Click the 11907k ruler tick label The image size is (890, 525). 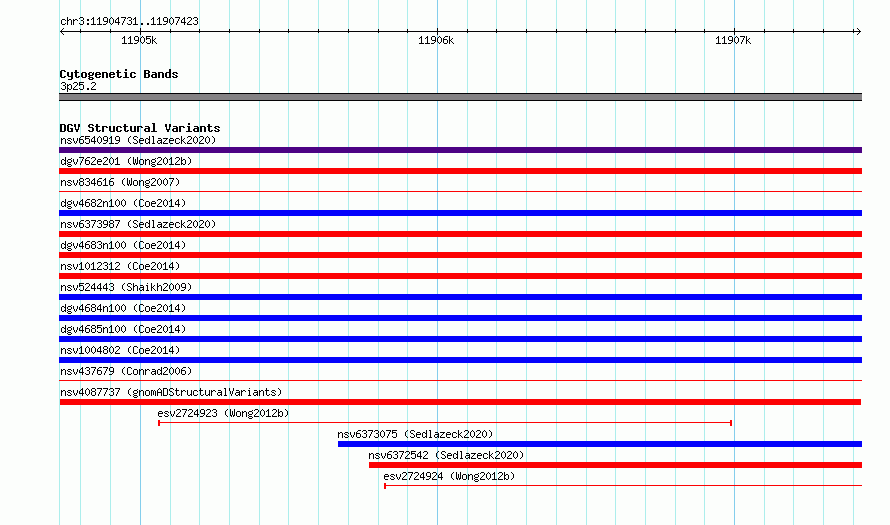point(733,40)
